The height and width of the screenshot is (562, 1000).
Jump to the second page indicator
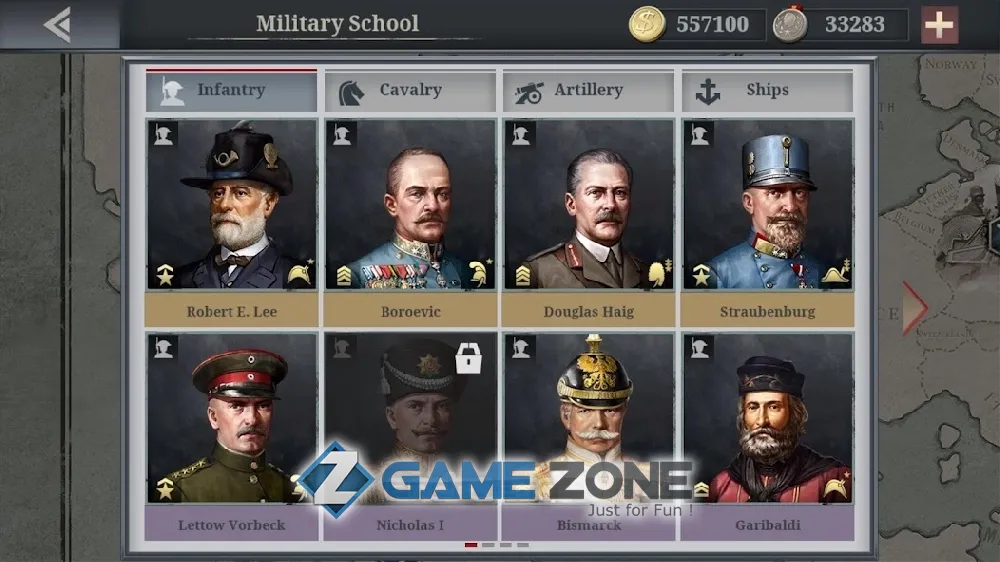tap(488, 545)
